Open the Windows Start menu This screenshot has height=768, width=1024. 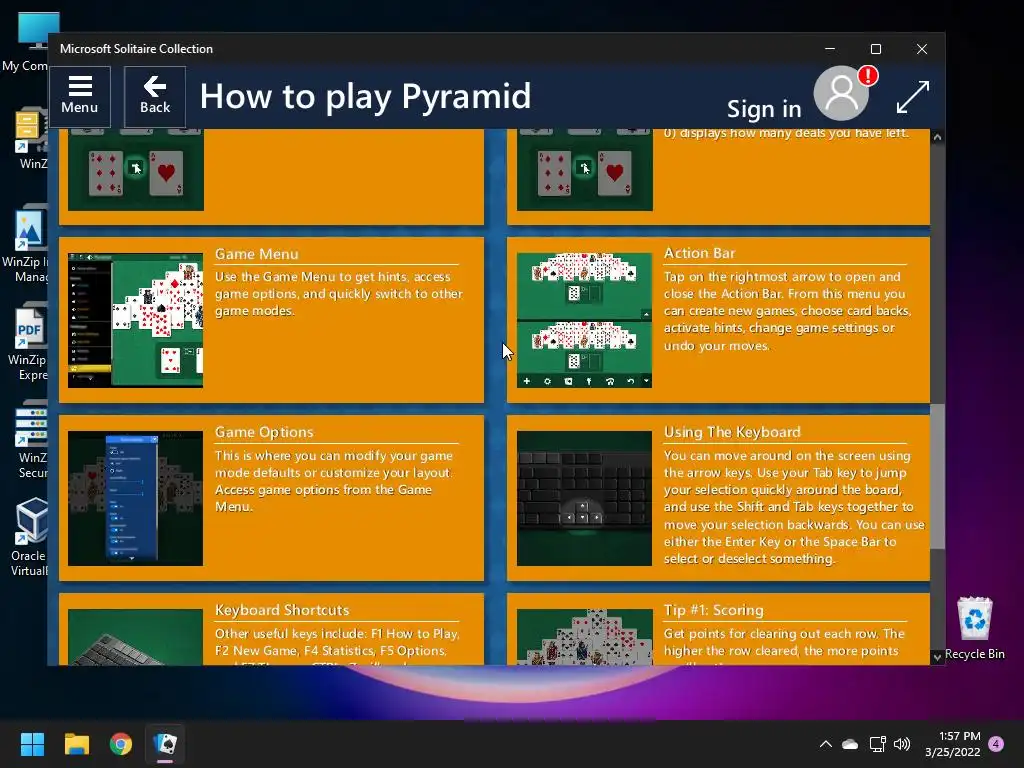[32, 744]
